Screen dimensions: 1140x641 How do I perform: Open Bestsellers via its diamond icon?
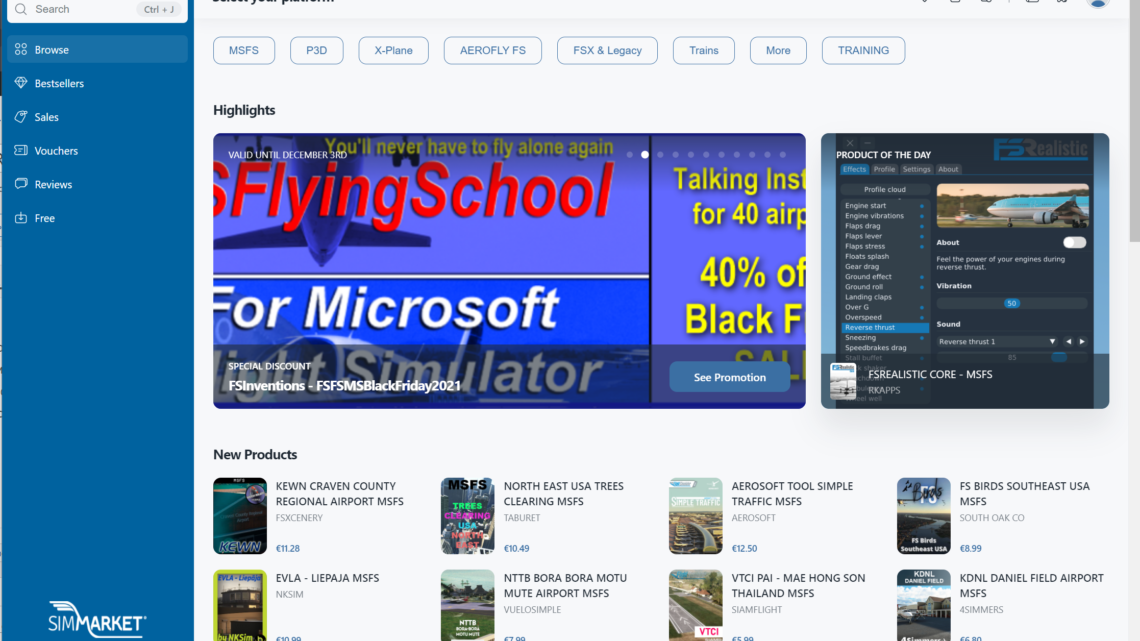[21, 83]
